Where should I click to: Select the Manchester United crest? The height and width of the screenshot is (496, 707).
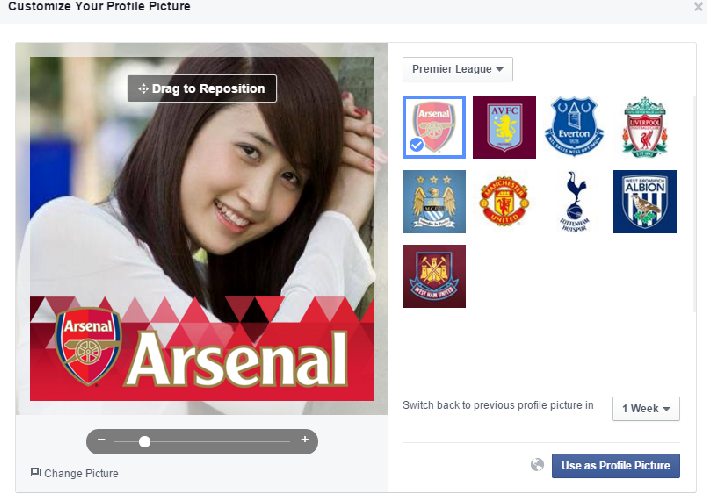tap(504, 202)
